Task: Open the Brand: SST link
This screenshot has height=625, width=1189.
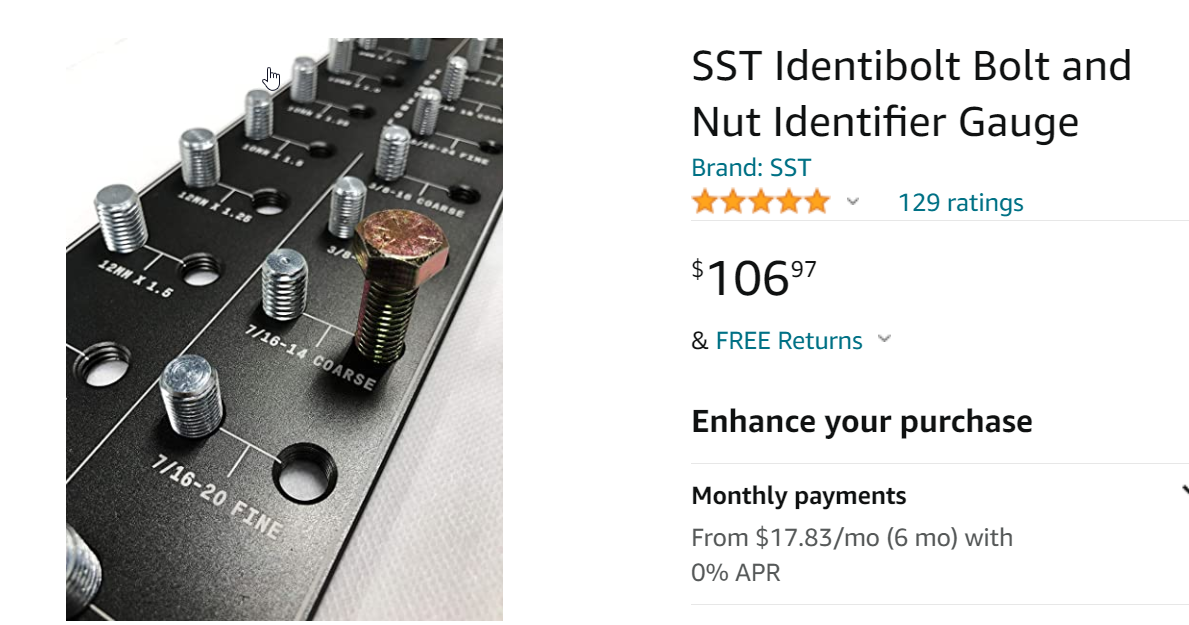Action: click(751, 168)
